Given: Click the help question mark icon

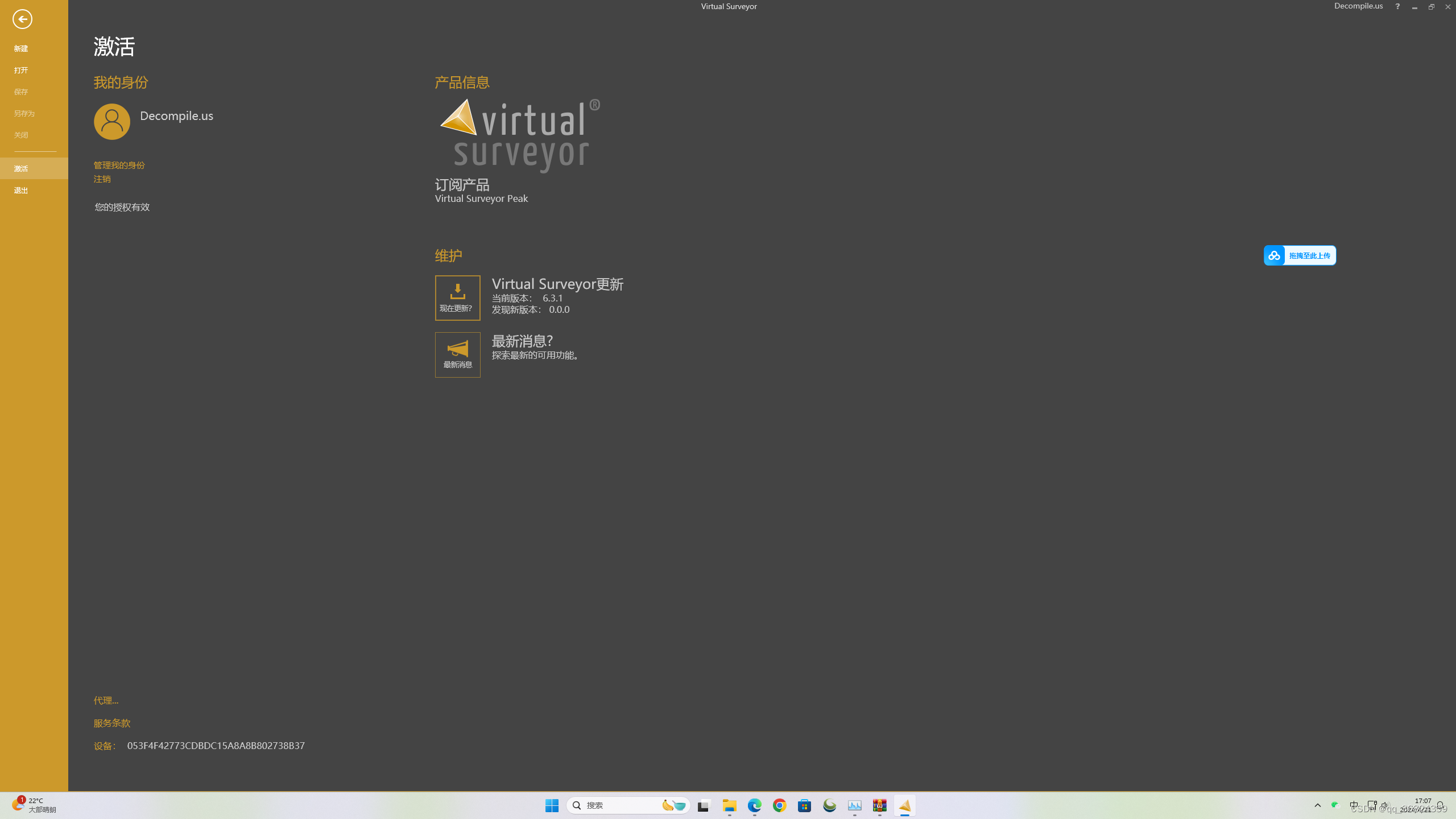Looking at the screenshot, I should click(x=1397, y=7).
